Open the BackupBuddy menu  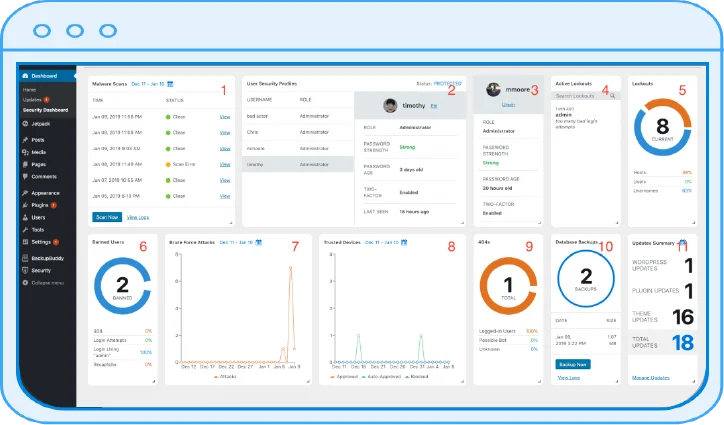coord(48,258)
